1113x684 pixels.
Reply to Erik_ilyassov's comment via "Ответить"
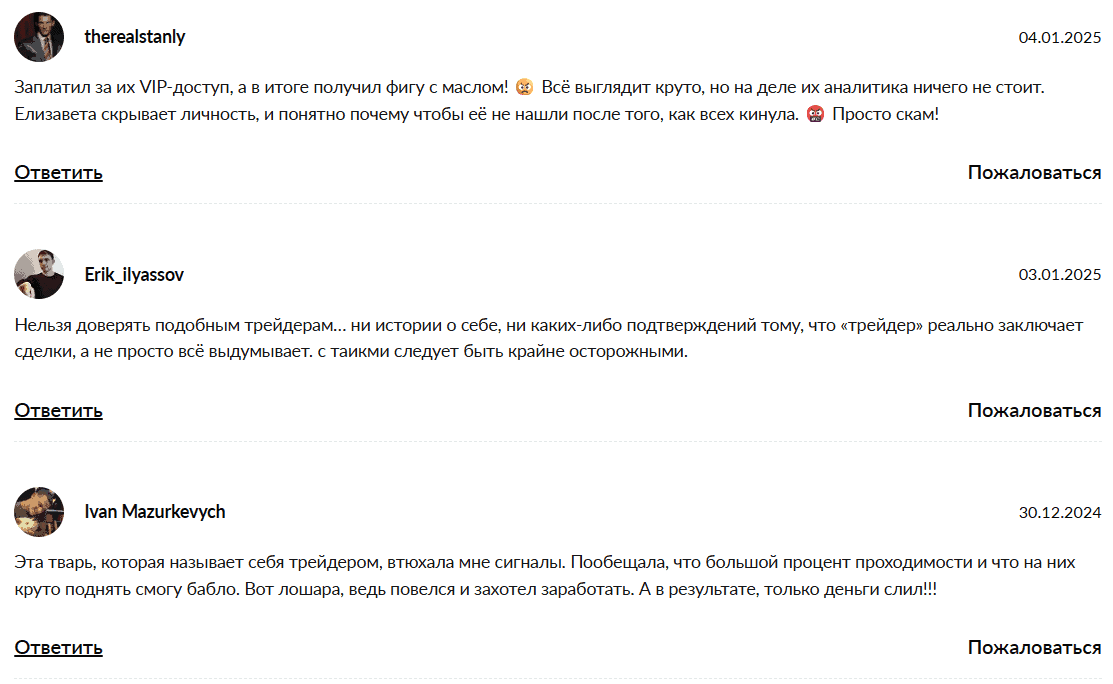pyautogui.click(x=58, y=411)
